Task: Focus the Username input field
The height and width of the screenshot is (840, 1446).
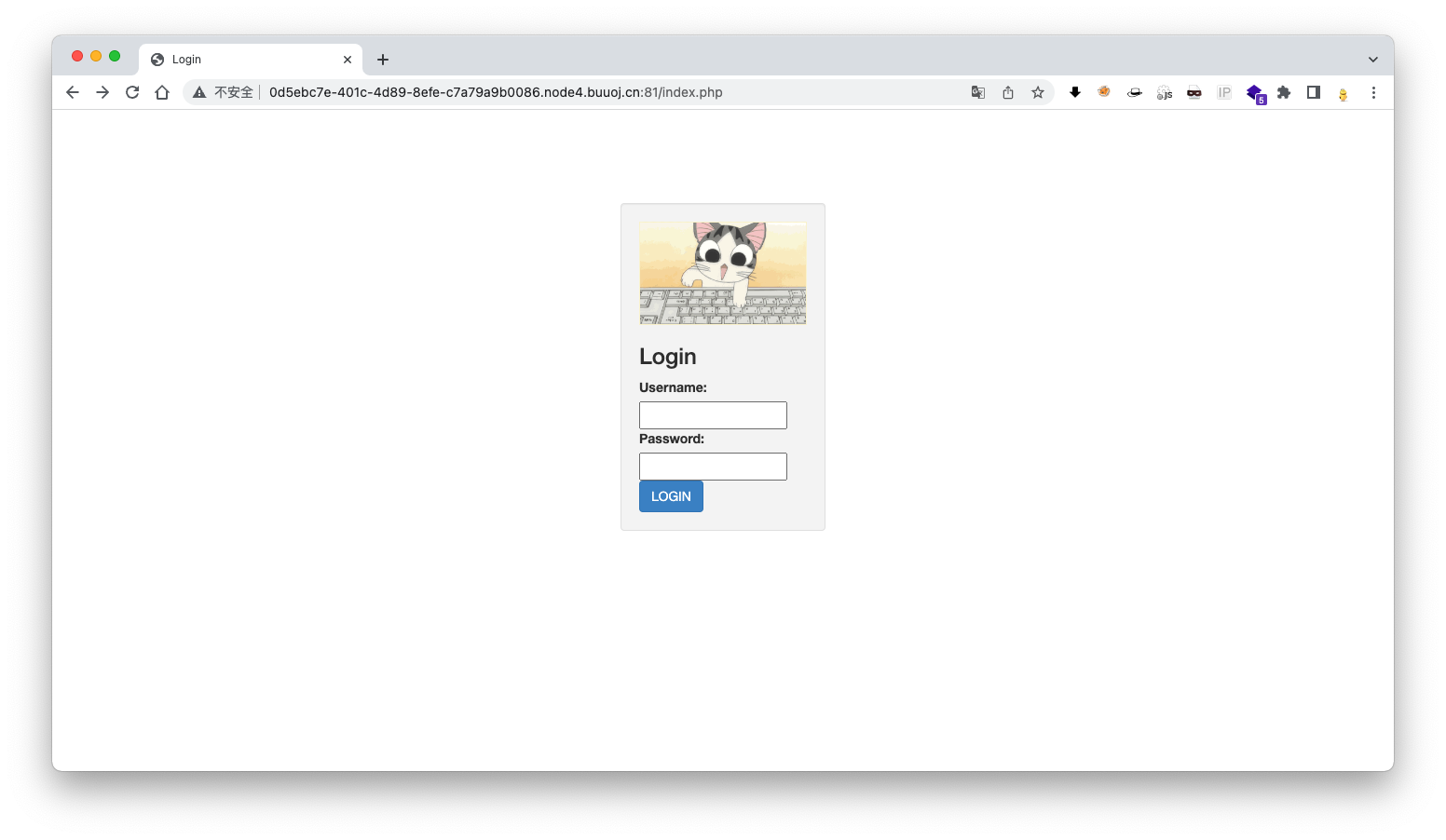Action: (x=713, y=415)
